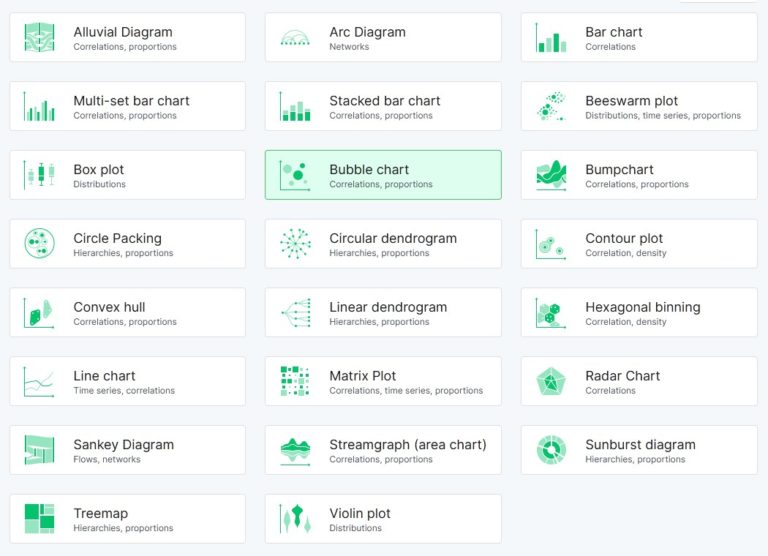768x556 pixels.
Task: Click 'Hierarchies, proportions' under Treemap
Action: pyautogui.click(x=123, y=528)
